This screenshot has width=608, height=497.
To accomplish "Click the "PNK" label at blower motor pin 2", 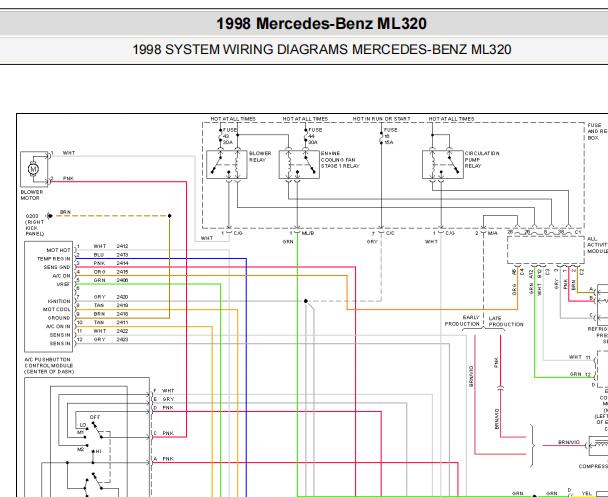I will tap(68, 178).
